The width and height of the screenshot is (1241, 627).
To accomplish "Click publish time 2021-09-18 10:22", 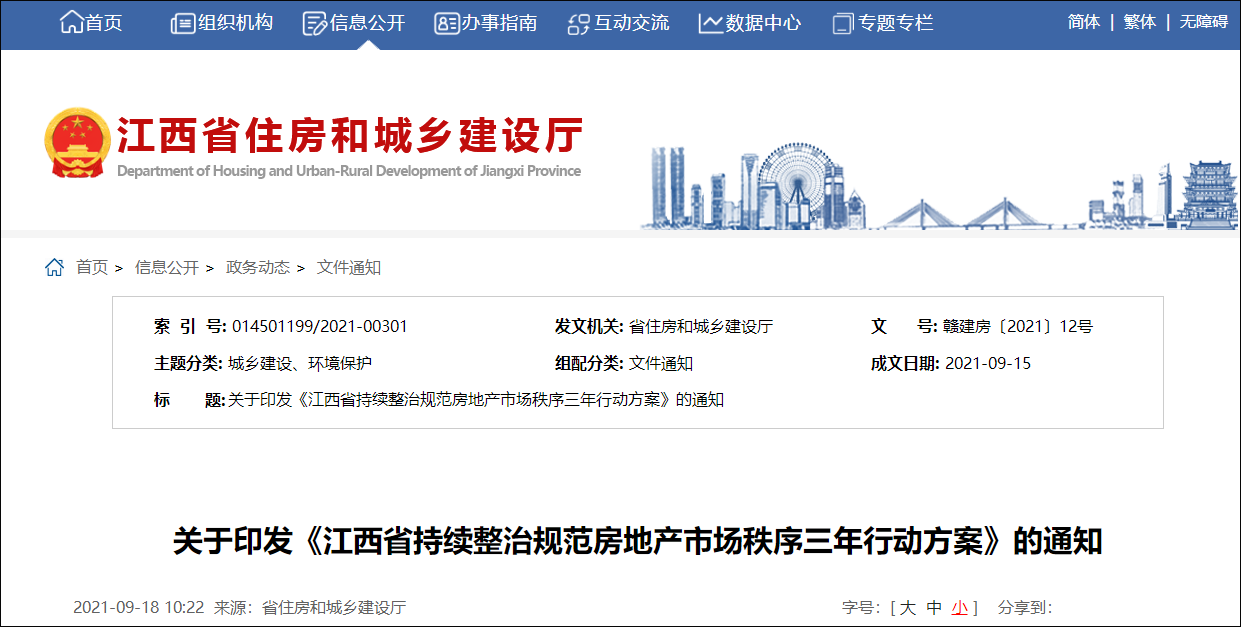I will pyautogui.click(x=139, y=607).
